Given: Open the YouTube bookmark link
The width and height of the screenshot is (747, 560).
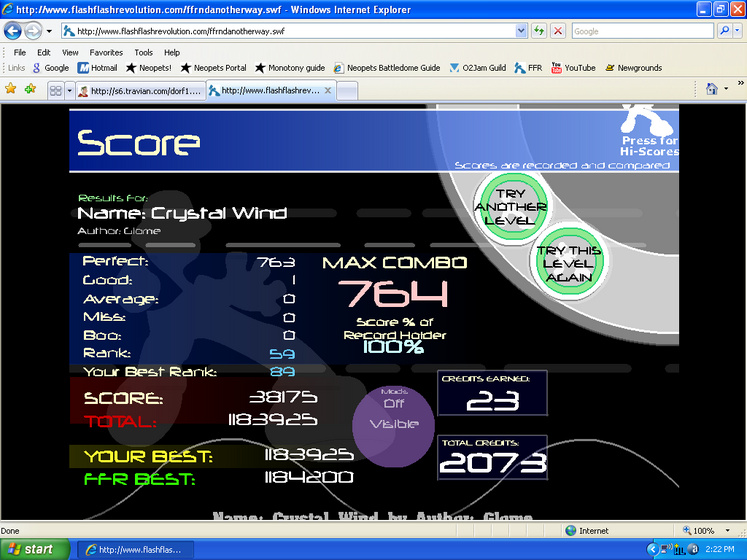Looking at the screenshot, I should click(x=573, y=68).
